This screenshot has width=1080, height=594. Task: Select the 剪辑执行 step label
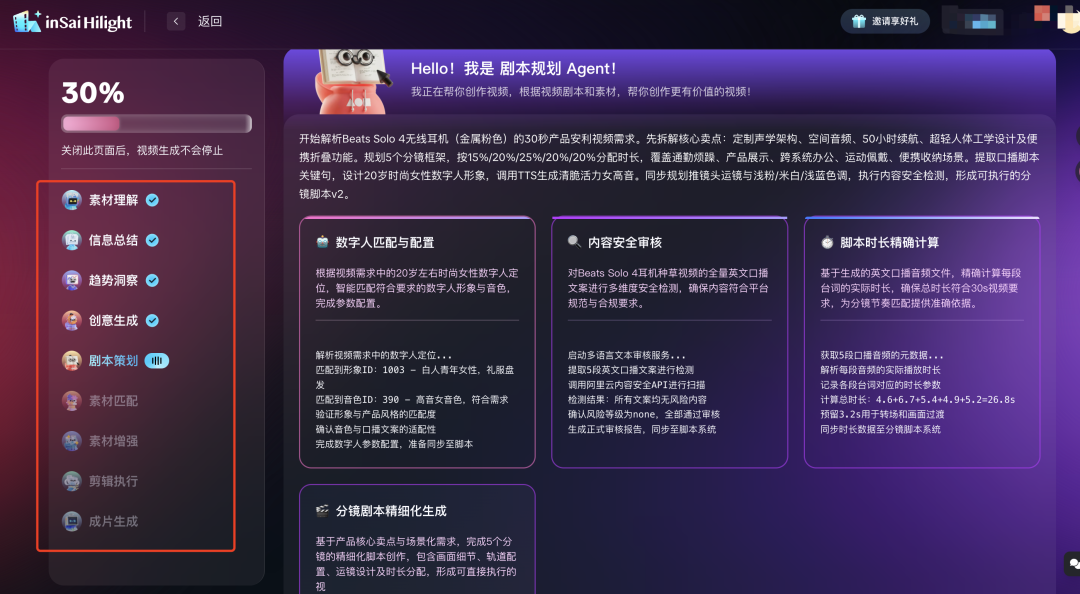[x=113, y=481]
